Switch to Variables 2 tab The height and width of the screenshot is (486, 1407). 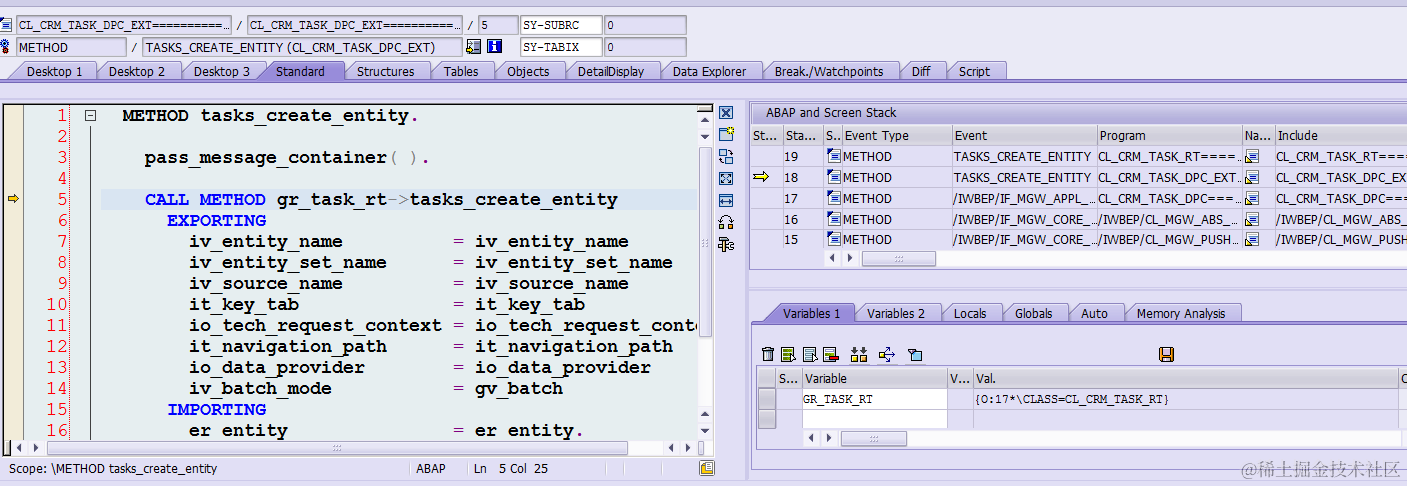896,313
